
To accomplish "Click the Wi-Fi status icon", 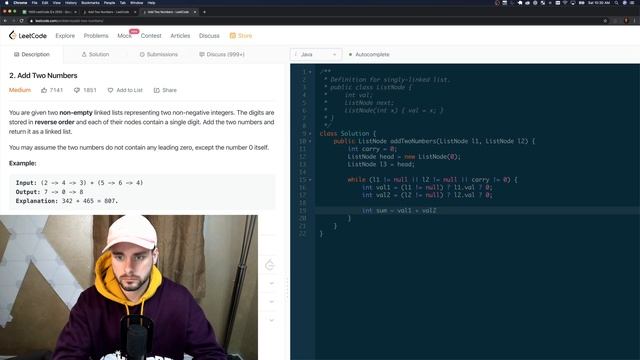I will pos(565,3).
